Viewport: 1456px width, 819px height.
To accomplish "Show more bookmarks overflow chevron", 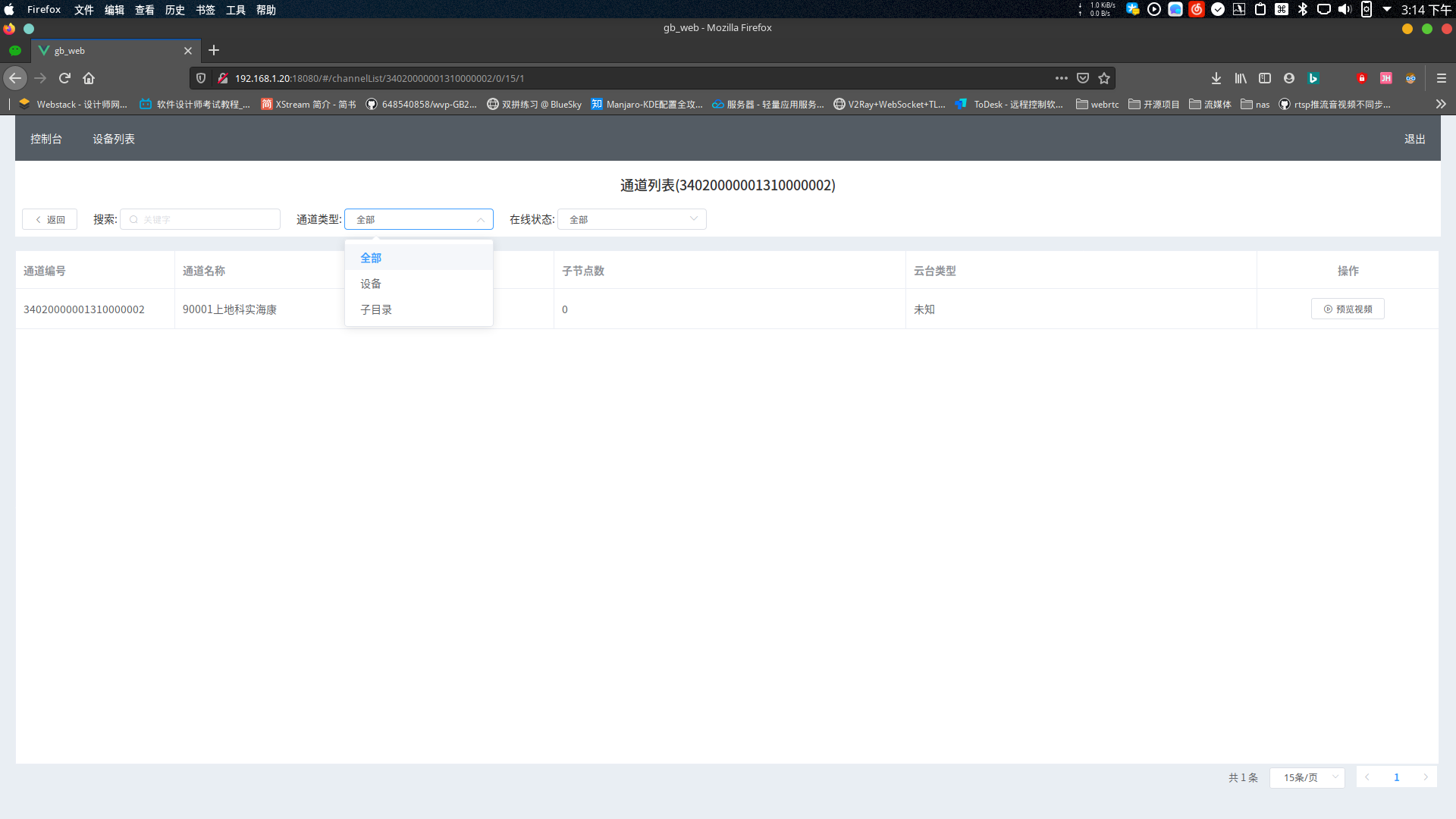I will (x=1441, y=104).
